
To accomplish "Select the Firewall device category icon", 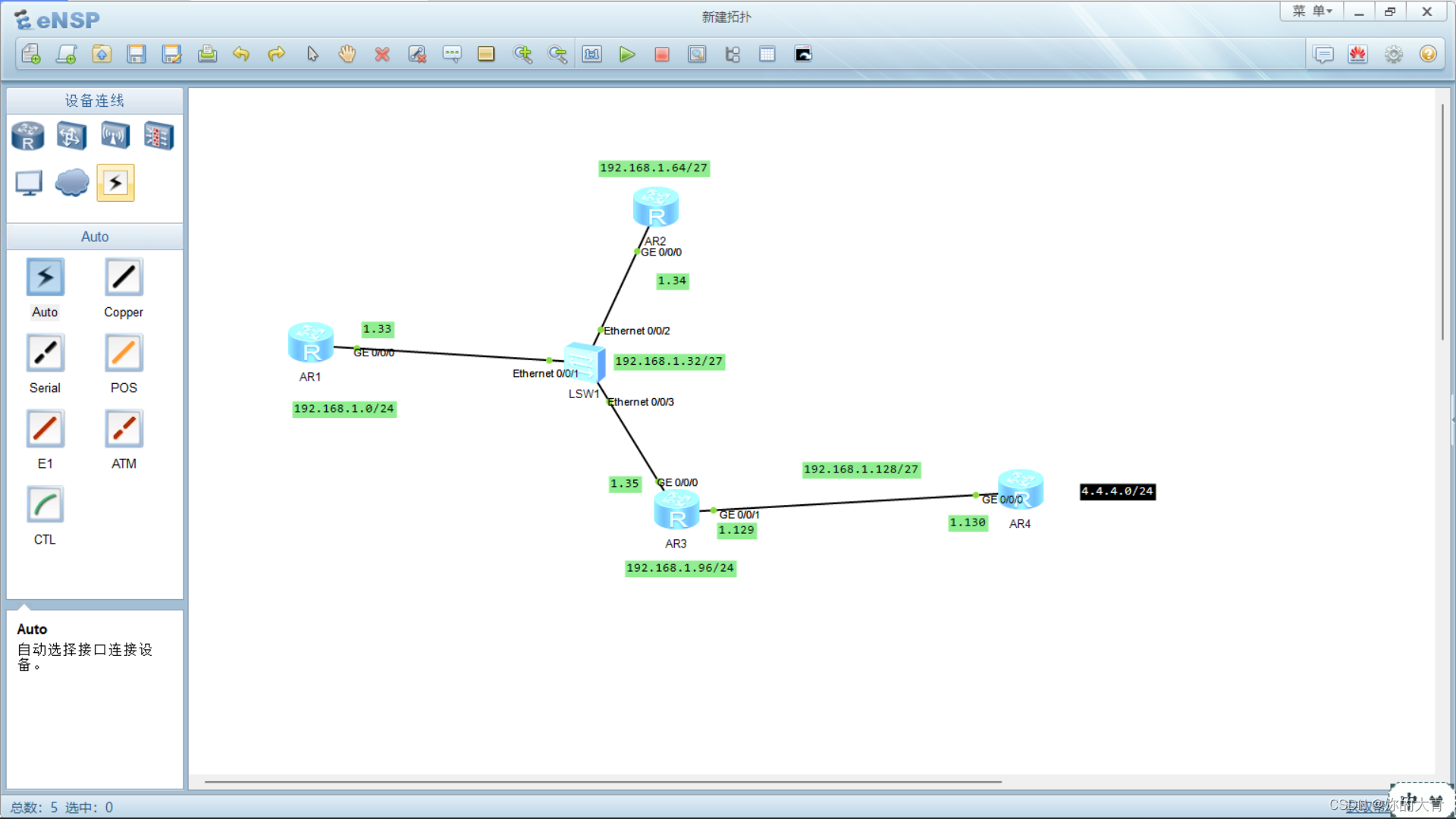I will [159, 136].
